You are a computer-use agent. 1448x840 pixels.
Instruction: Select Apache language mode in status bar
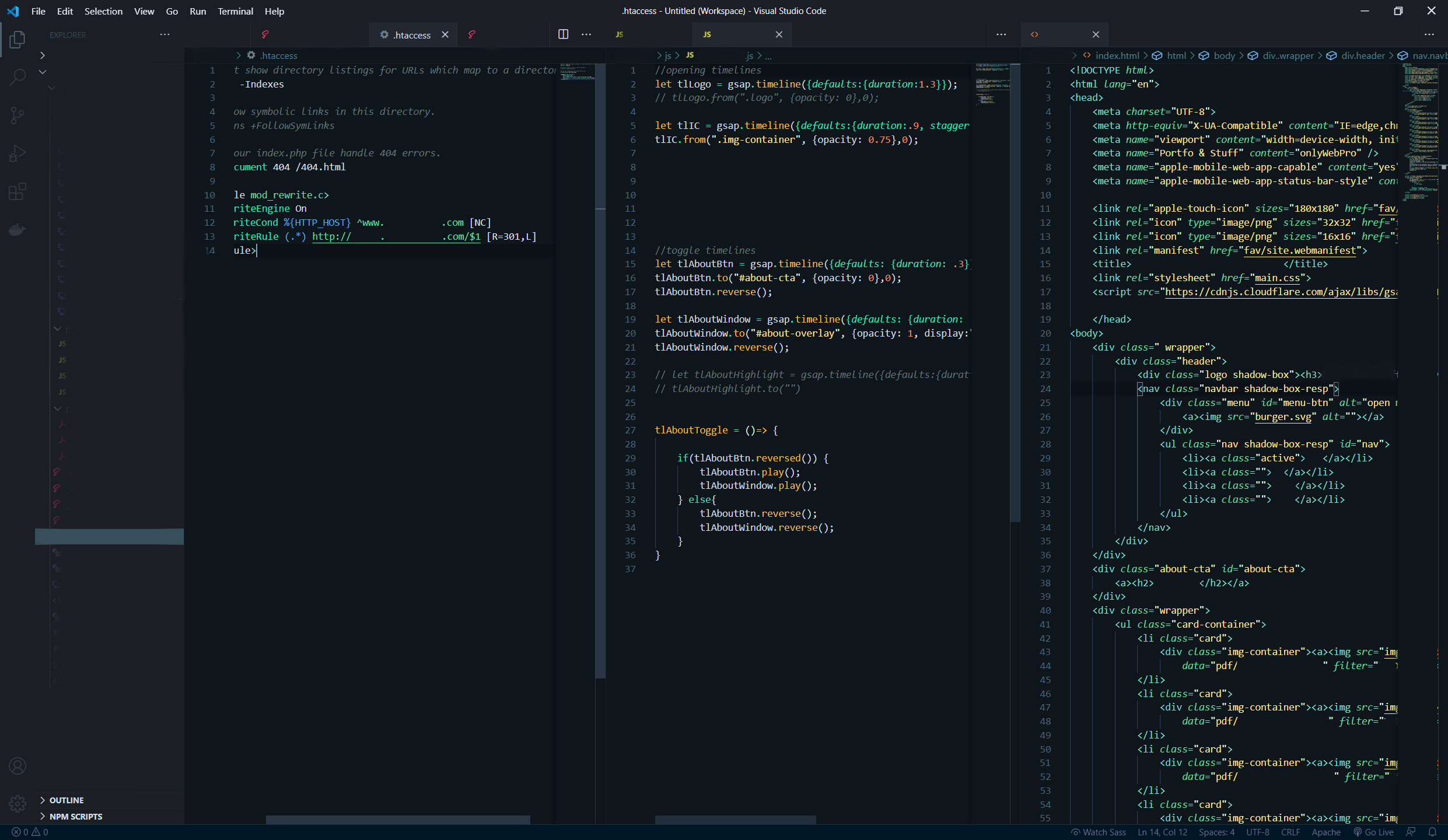(1325, 832)
